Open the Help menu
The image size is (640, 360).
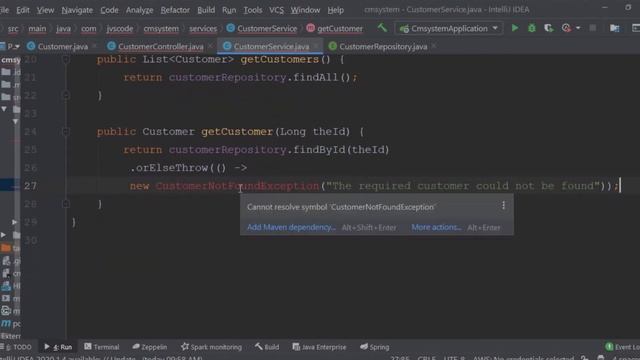[335, 10]
